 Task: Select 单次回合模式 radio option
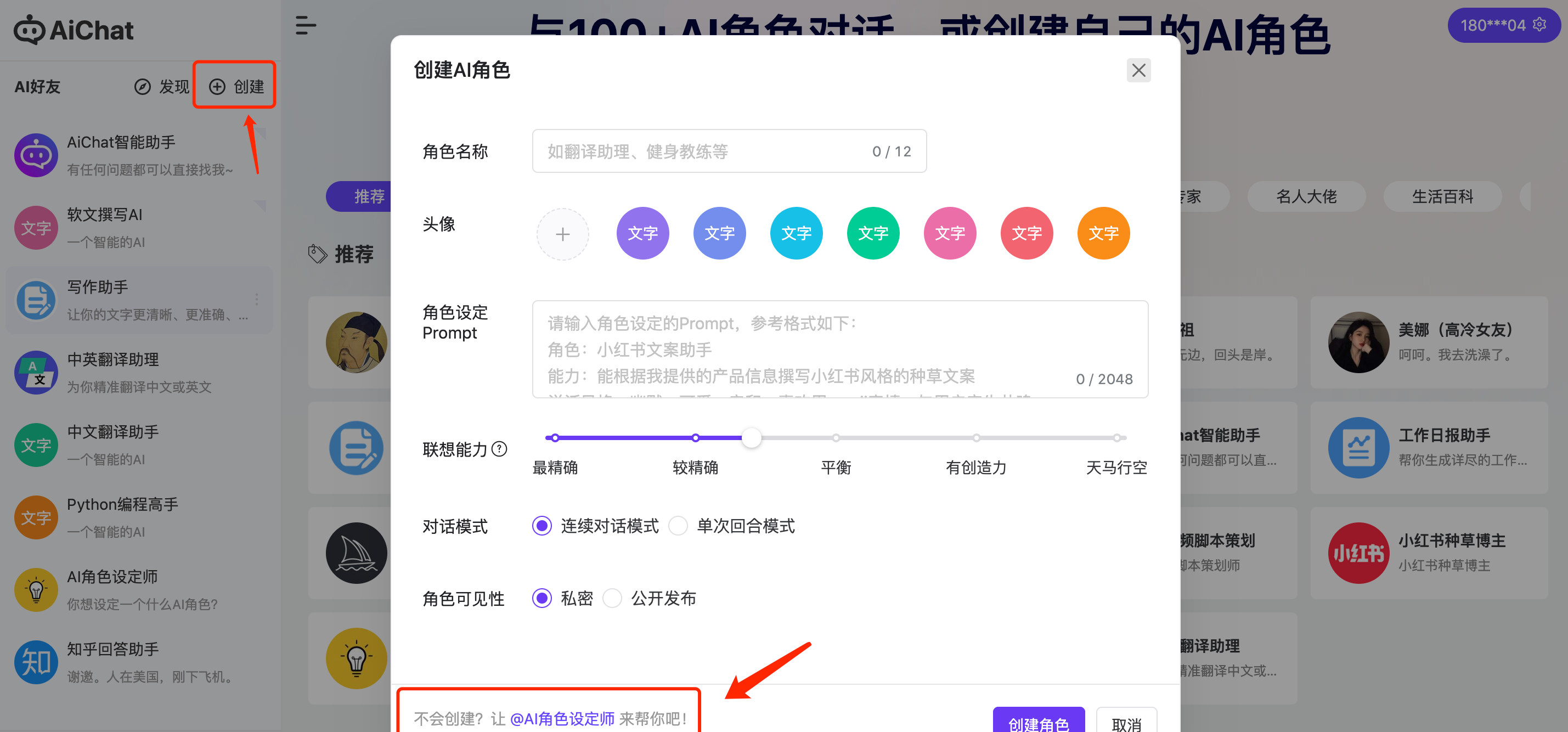(x=678, y=526)
